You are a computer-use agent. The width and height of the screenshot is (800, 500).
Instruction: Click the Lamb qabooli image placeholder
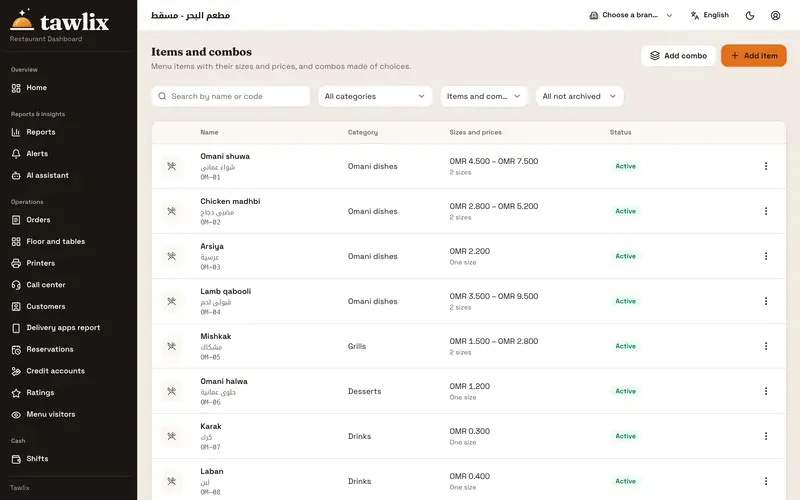(x=171, y=302)
